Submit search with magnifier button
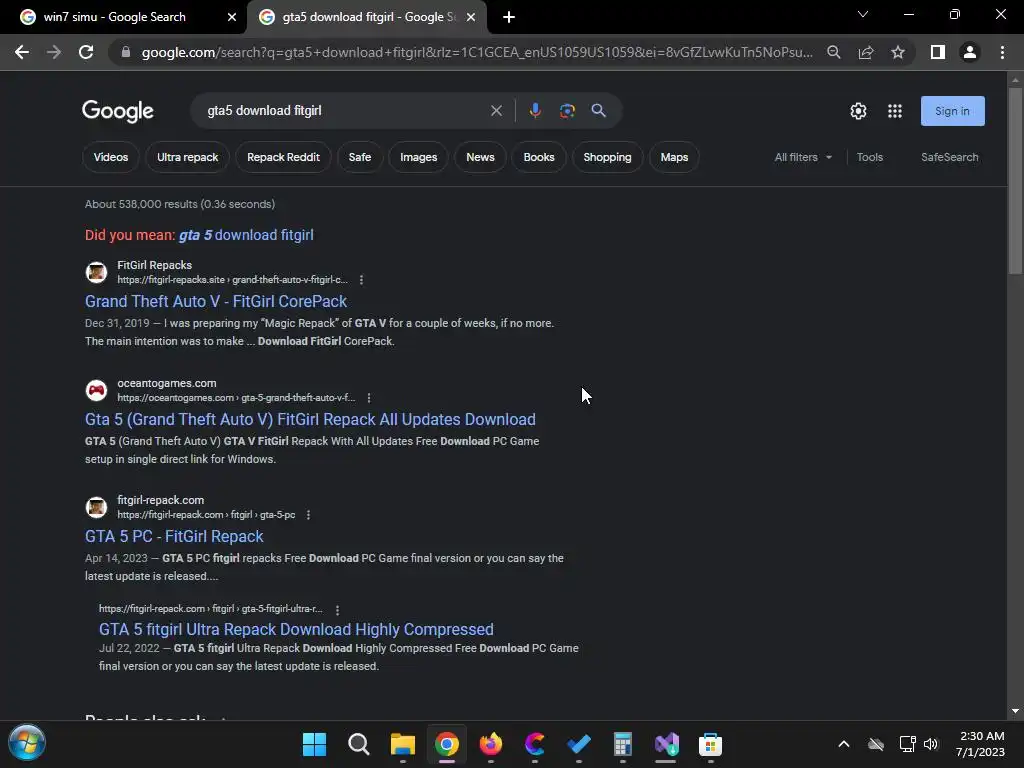 [599, 111]
